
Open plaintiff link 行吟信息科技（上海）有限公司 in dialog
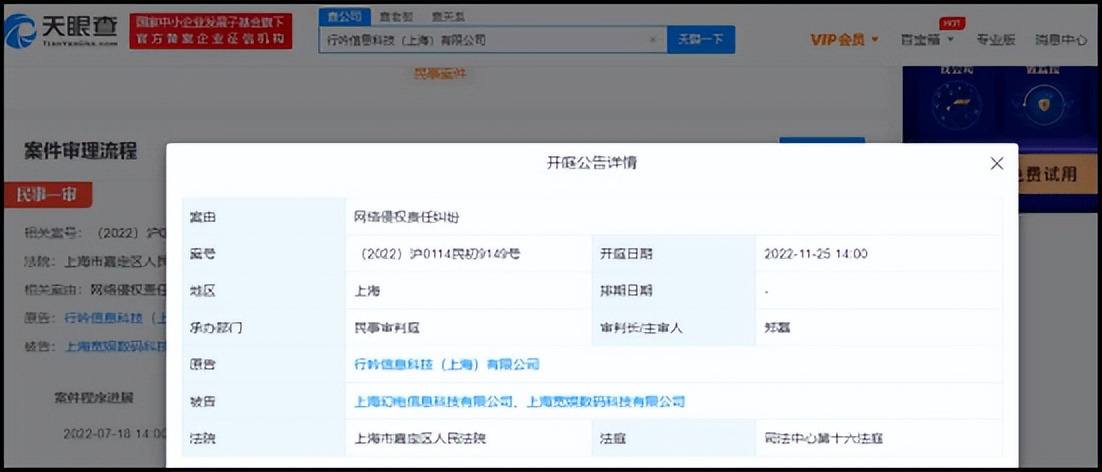tap(447, 364)
